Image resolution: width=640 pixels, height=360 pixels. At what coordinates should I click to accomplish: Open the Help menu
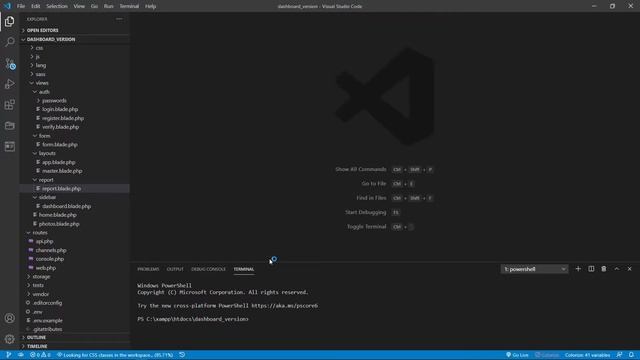coord(151,6)
